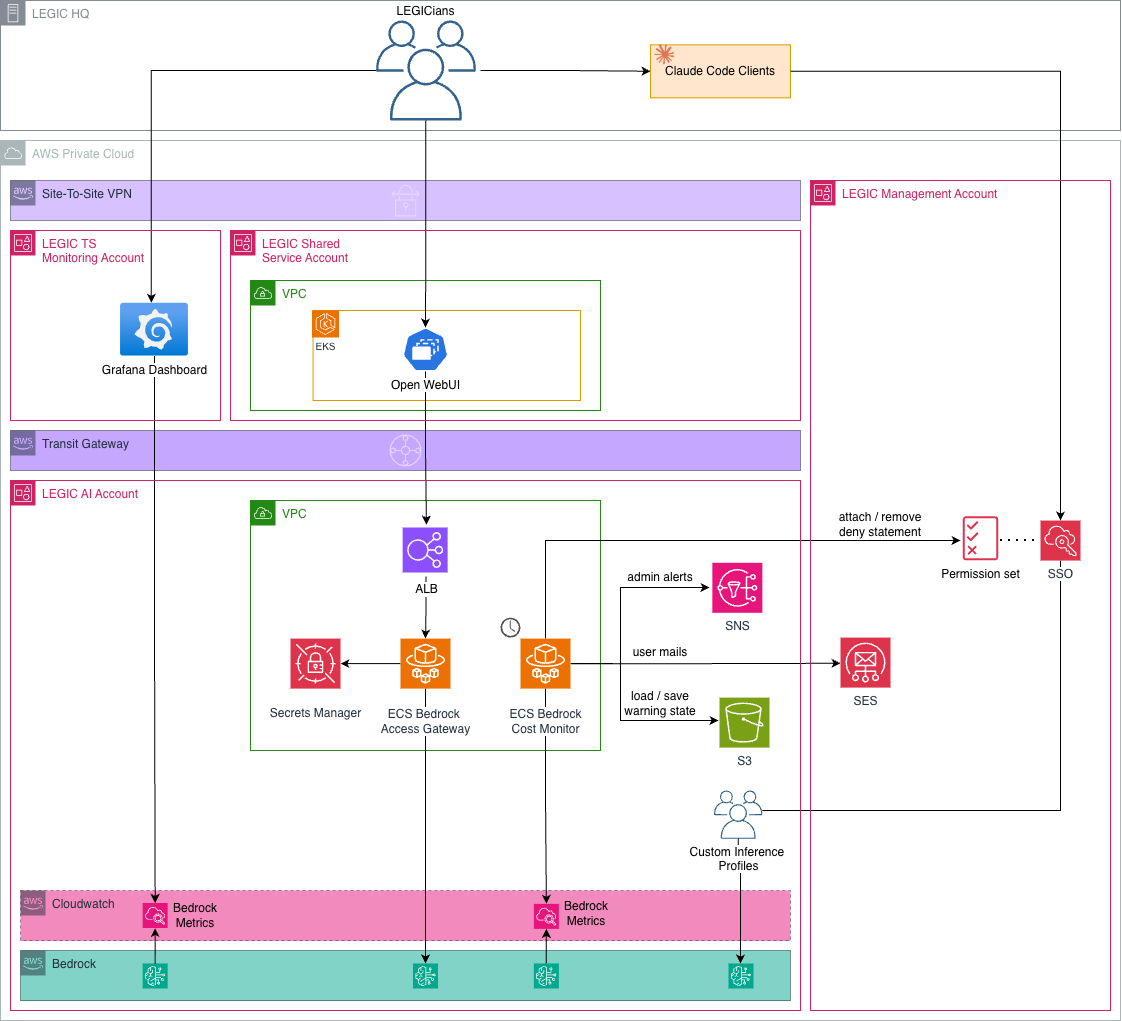The width and height of the screenshot is (1122, 1021).
Task: Click the 'Permission set' label
Action: click(x=980, y=574)
